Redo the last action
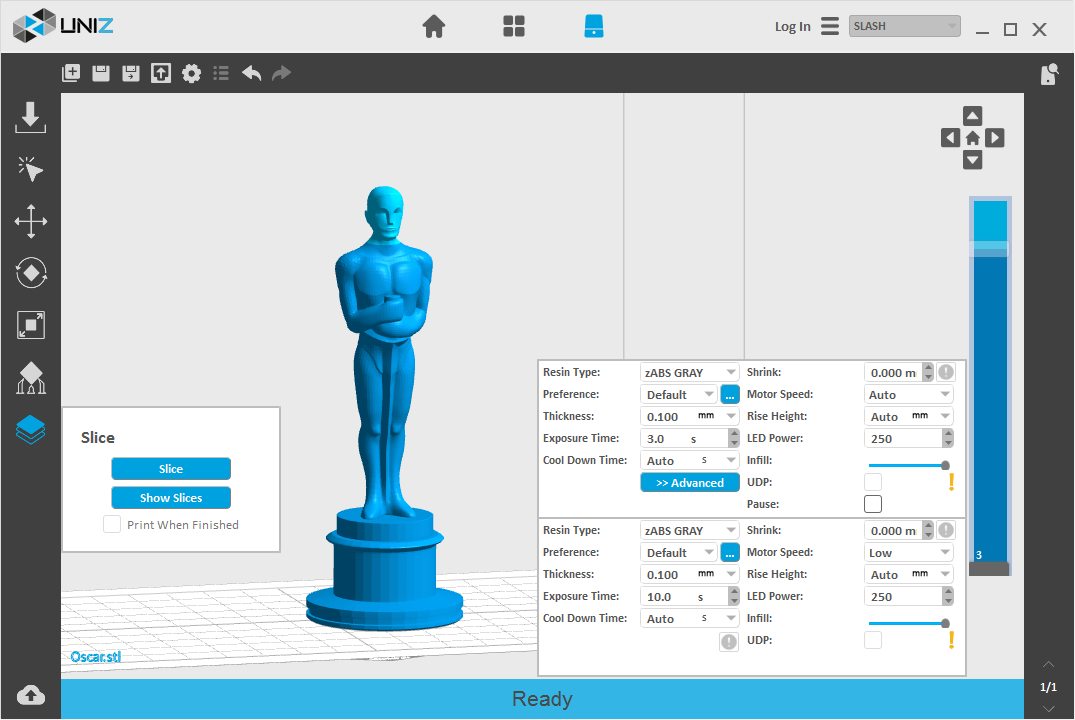This screenshot has width=1075, height=720. (x=282, y=73)
